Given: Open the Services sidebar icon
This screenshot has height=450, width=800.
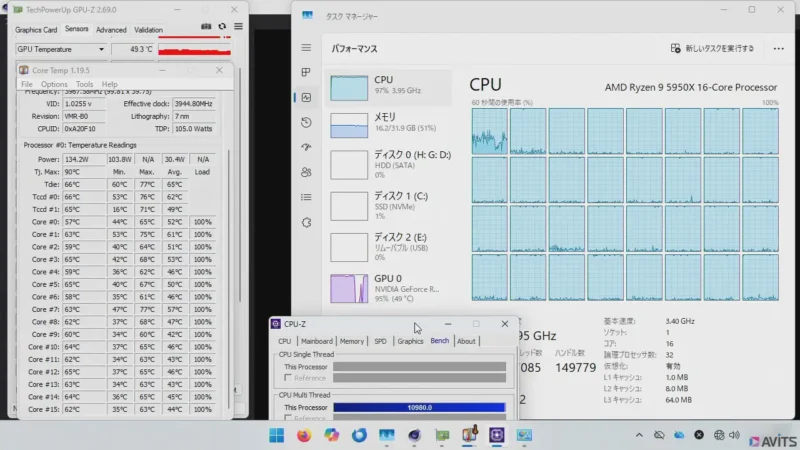Looking at the screenshot, I should [x=306, y=221].
